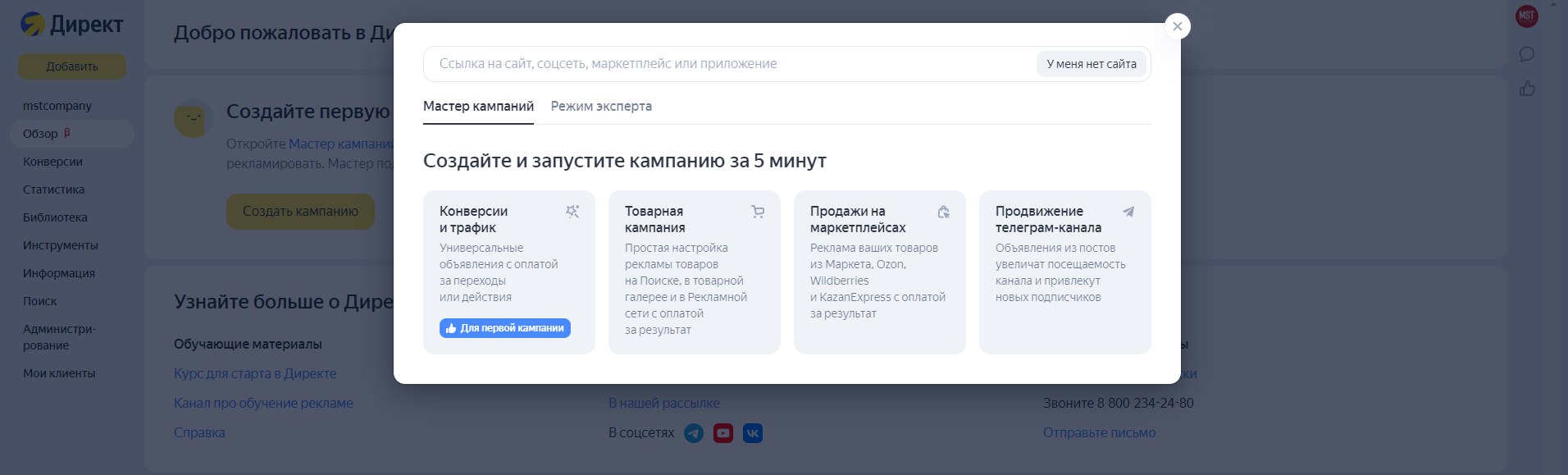Open the chat bubble icon
This screenshot has width=1568, height=475.
[1527, 54]
